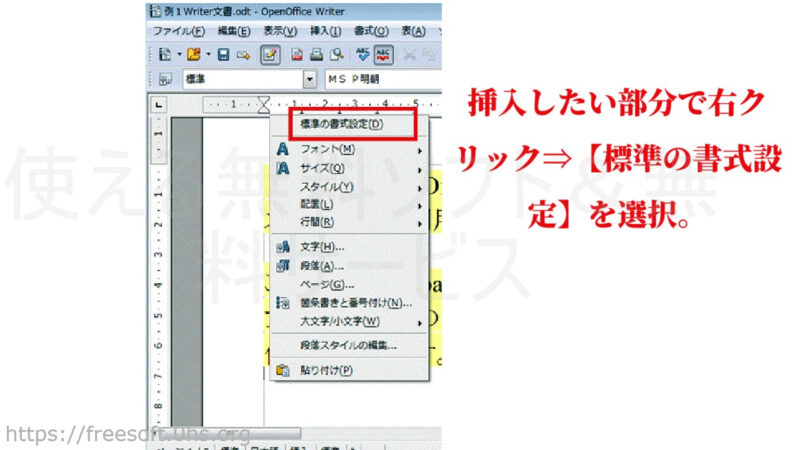Expand the 行間(R) submenu
This screenshot has height=450, width=800.
350,222
